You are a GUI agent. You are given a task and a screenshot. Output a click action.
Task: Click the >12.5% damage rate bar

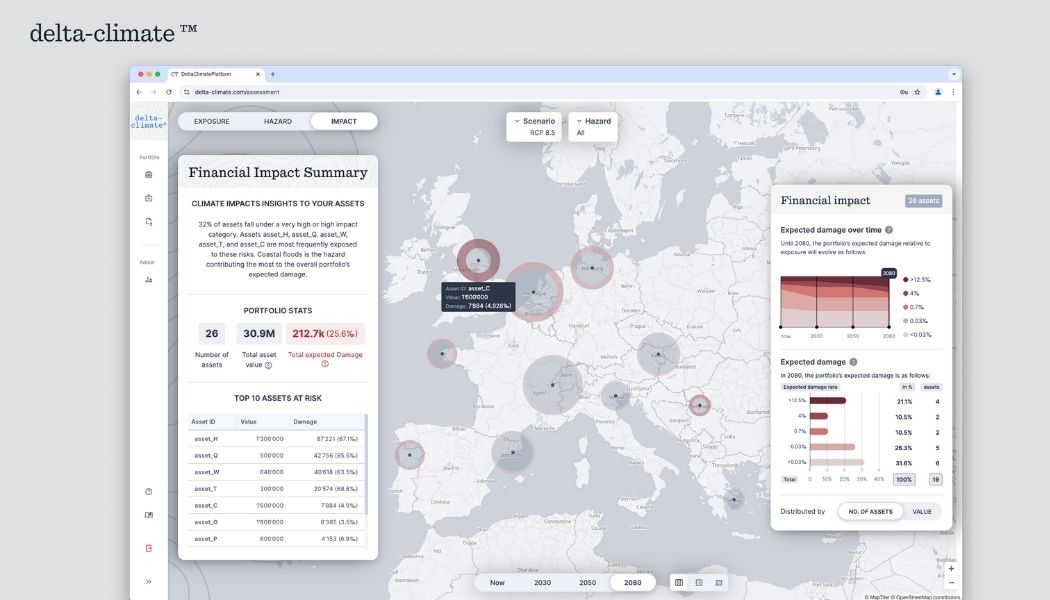pos(828,400)
